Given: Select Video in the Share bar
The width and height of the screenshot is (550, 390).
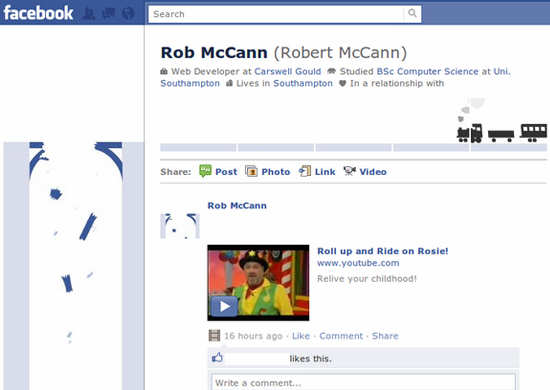Looking at the screenshot, I should coord(373,172).
